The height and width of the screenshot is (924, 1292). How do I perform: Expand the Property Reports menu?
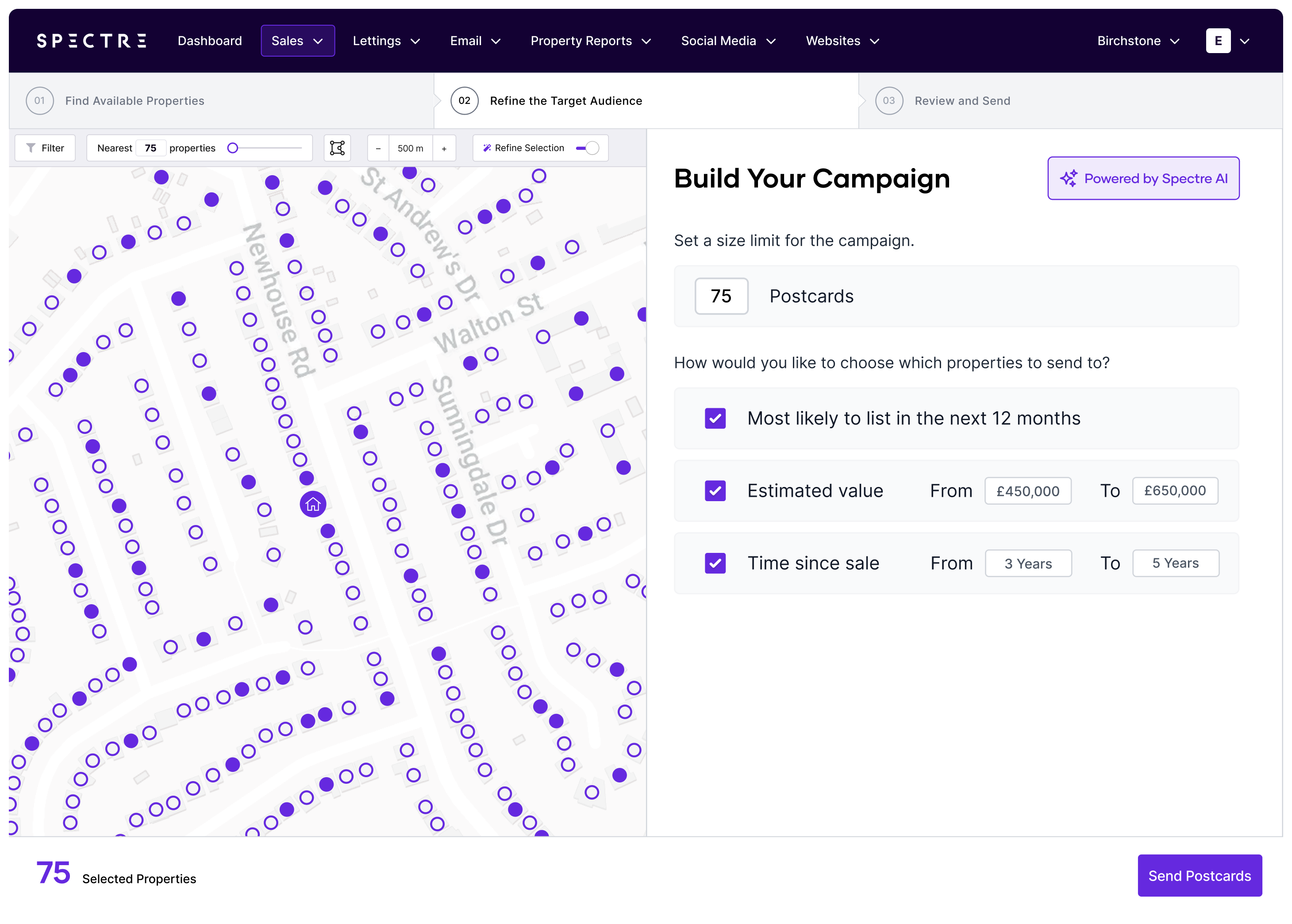pyautogui.click(x=590, y=41)
